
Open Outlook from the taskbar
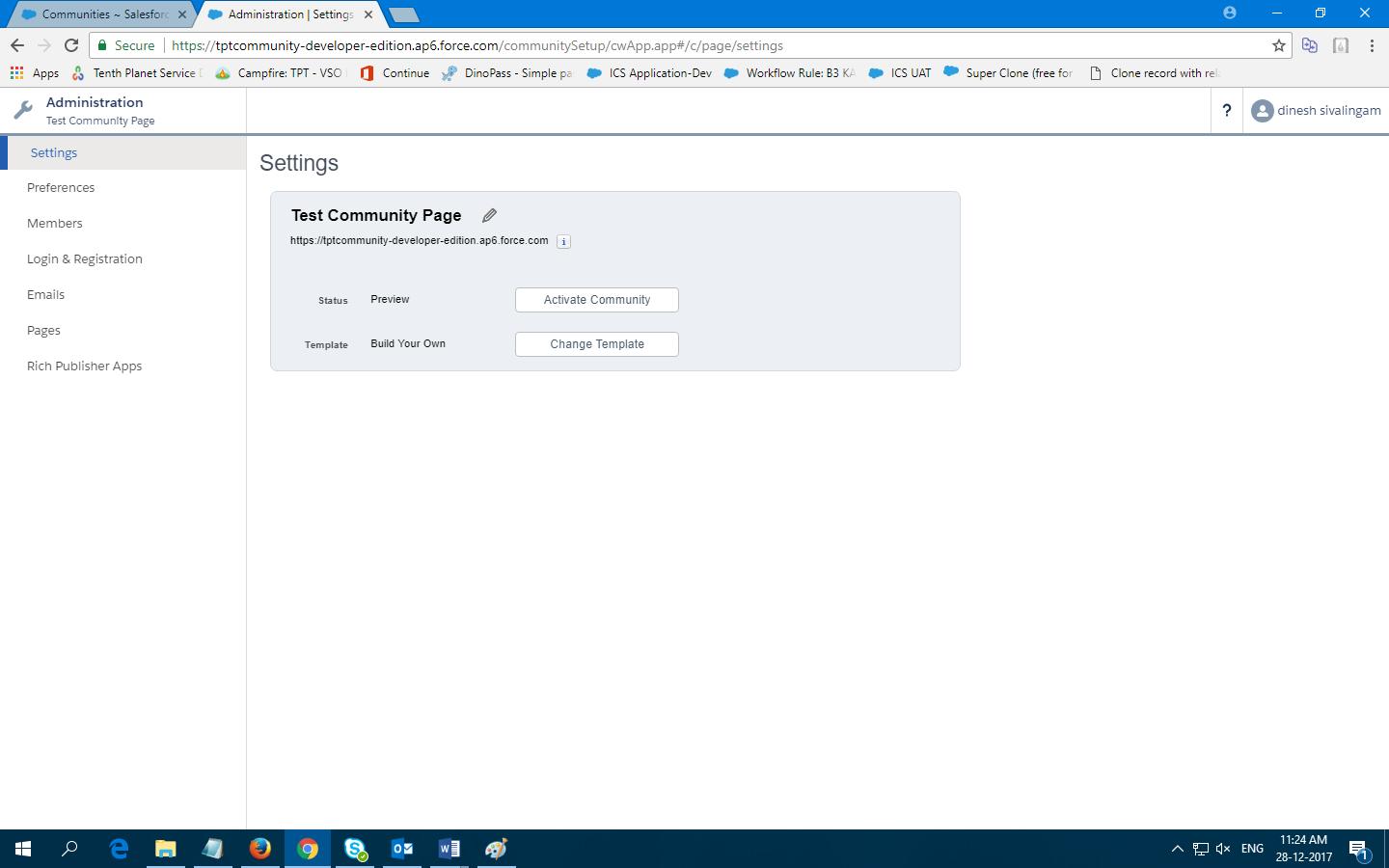pyautogui.click(x=402, y=849)
